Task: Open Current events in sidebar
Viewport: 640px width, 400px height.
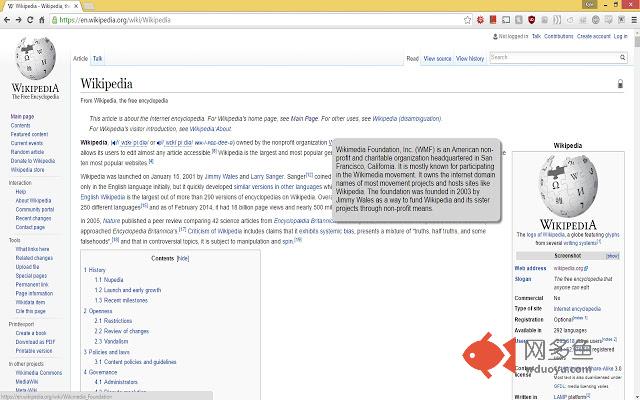Action: (27, 143)
